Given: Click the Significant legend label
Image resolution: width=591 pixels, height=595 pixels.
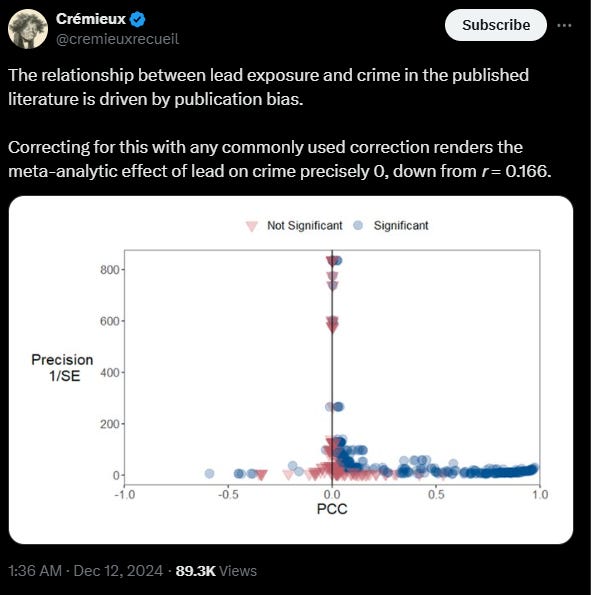Looking at the screenshot, I should tap(401, 226).
